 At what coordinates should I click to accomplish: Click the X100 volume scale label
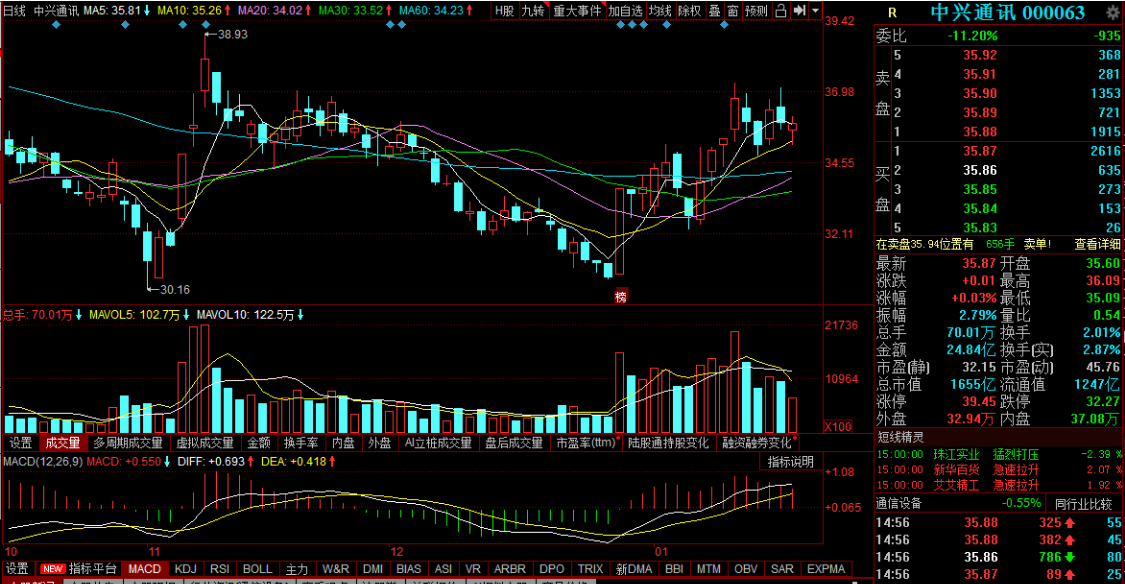pyautogui.click(x=837, y=427)
